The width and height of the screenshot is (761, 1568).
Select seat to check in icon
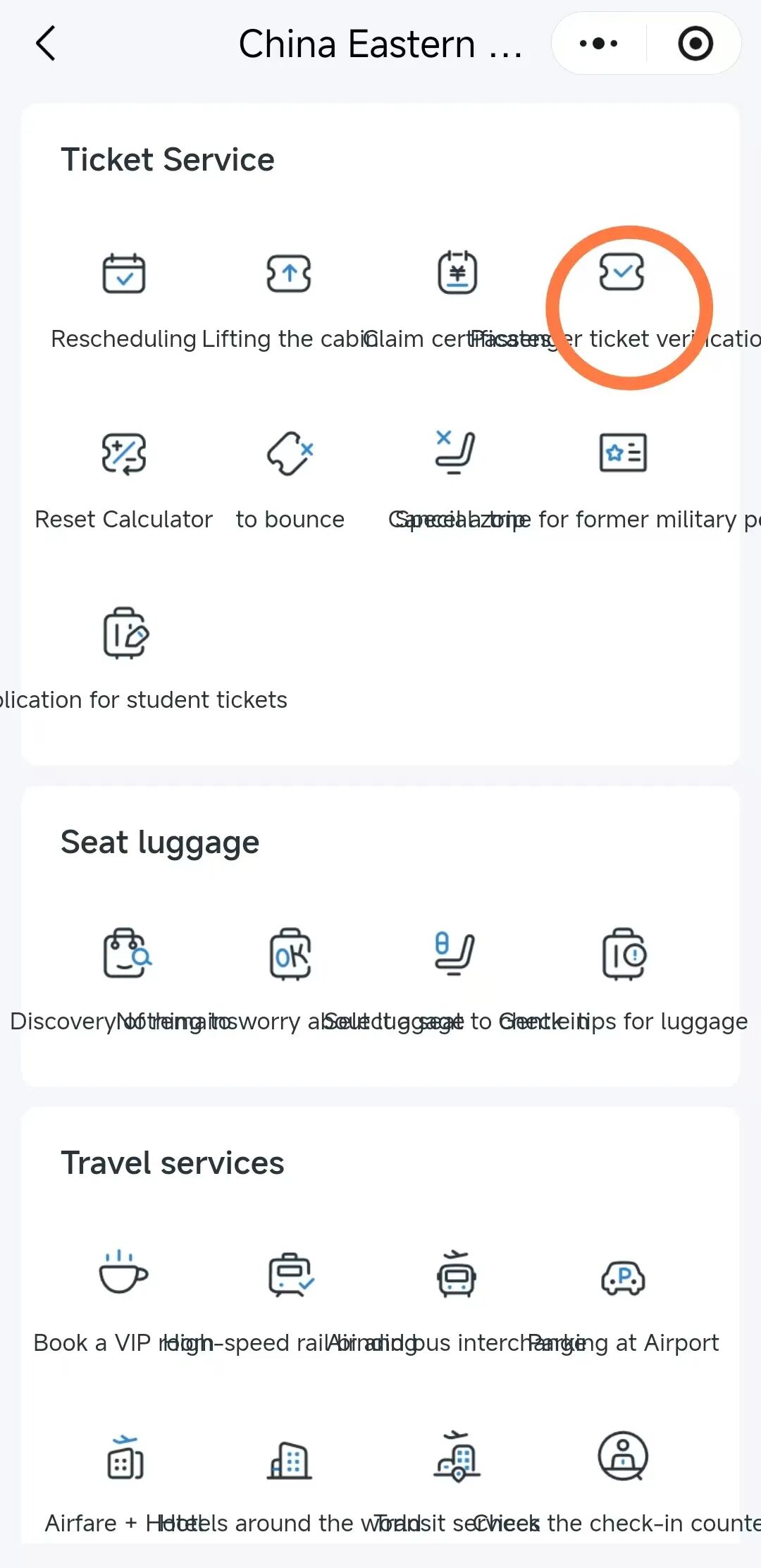(455, 954)
